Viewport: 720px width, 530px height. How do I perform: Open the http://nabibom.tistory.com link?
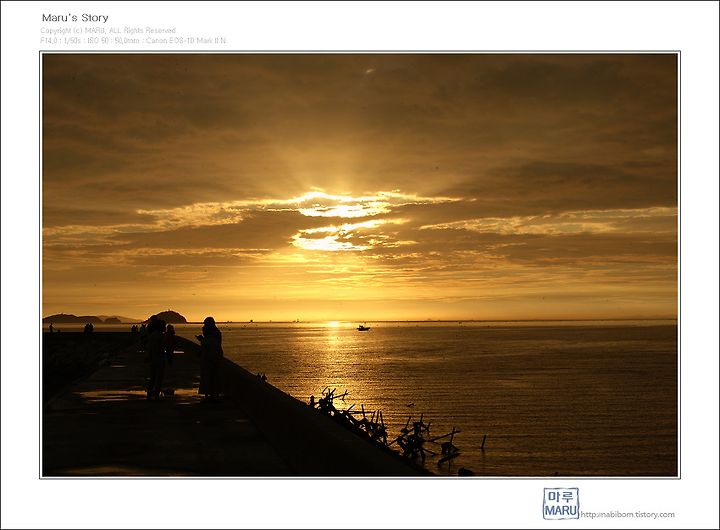[628, 514]
